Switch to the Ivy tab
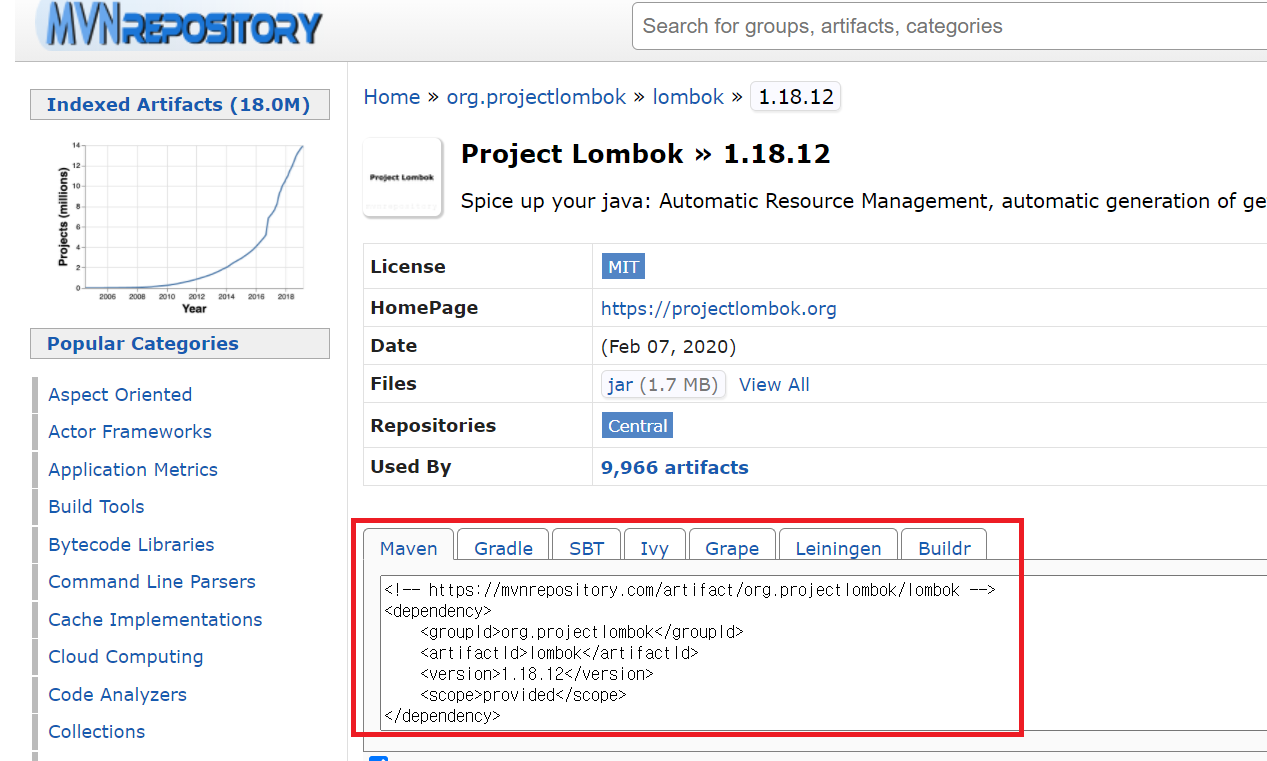 [654, 548]
